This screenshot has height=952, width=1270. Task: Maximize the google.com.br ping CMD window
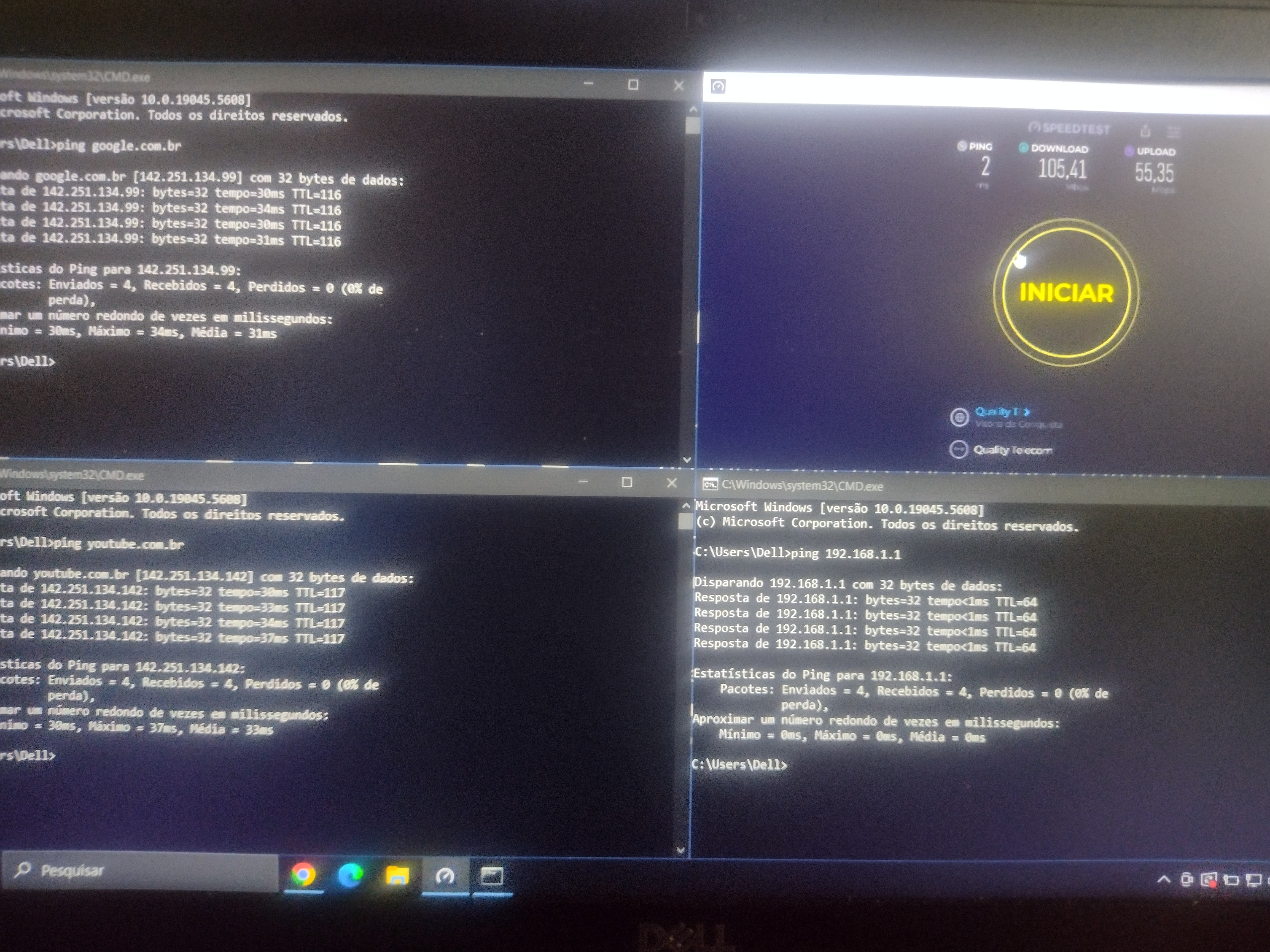(x=633, y=85)
